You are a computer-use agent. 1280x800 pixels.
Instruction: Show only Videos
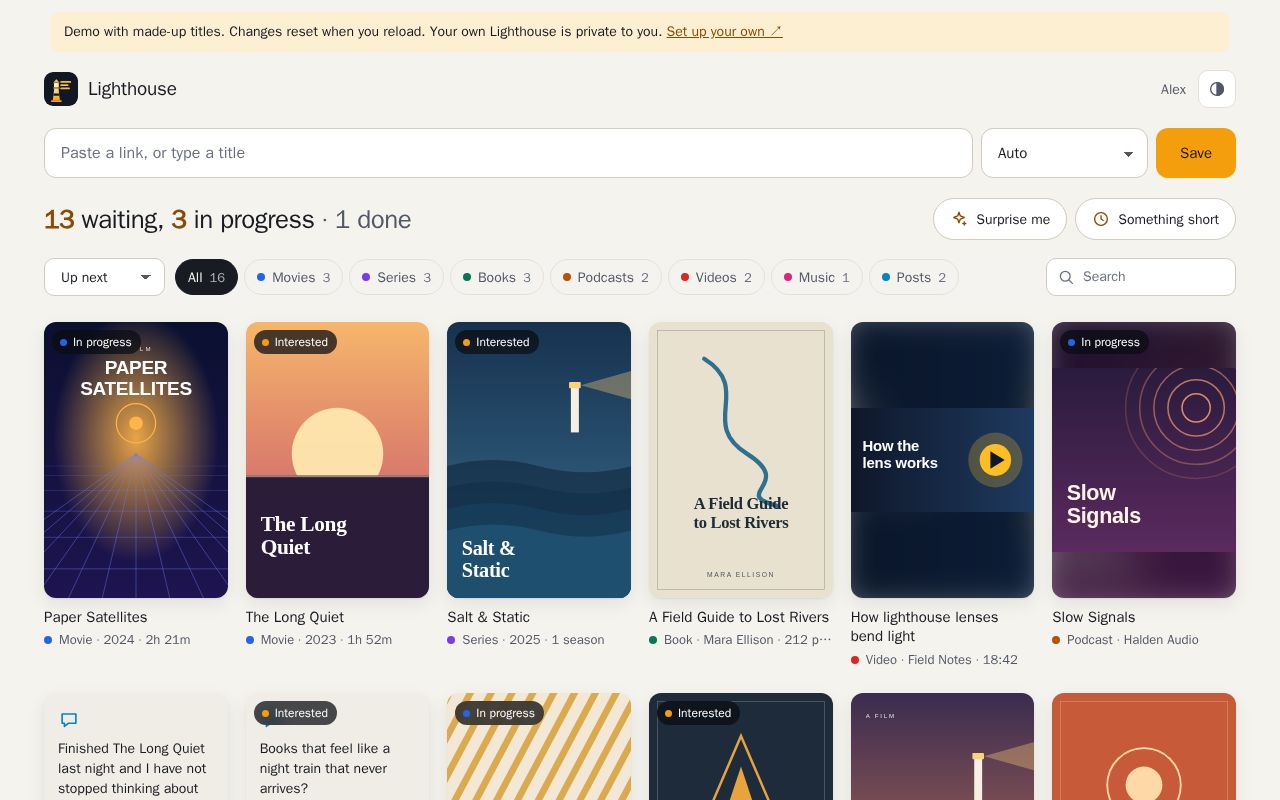(716, 277)
